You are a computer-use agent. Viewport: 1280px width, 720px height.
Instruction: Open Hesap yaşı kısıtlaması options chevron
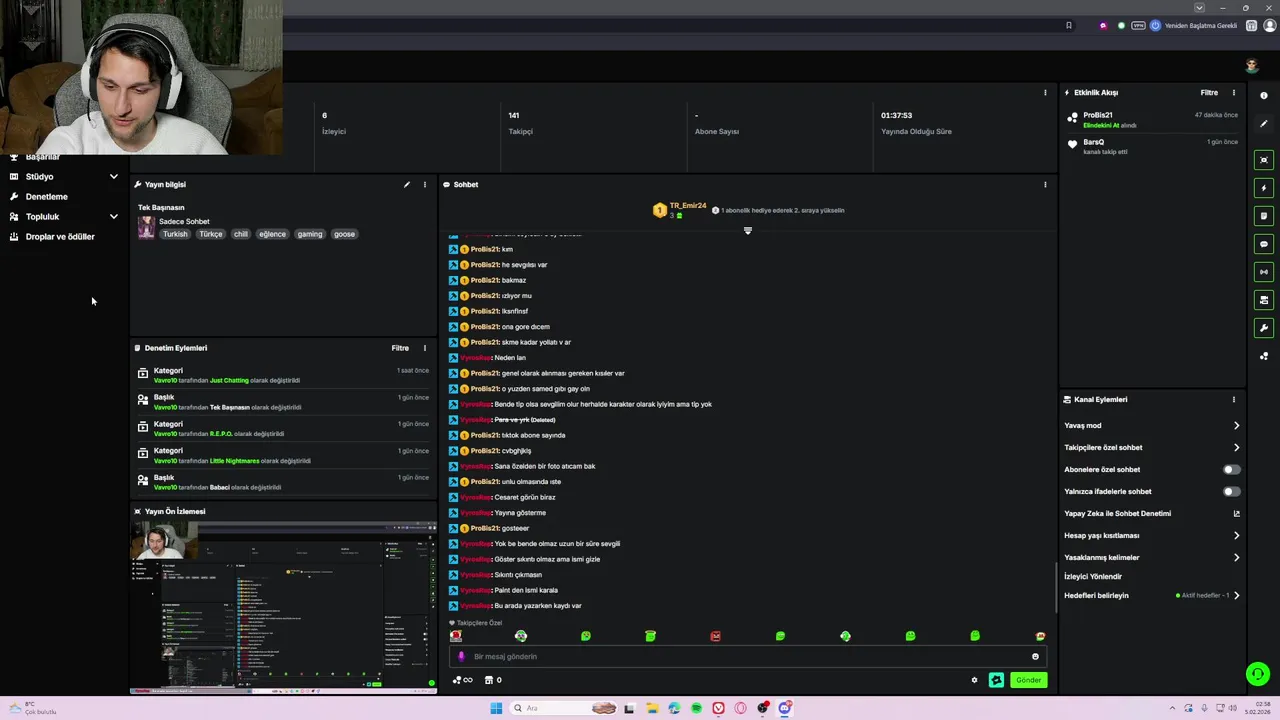(1236, 535)
